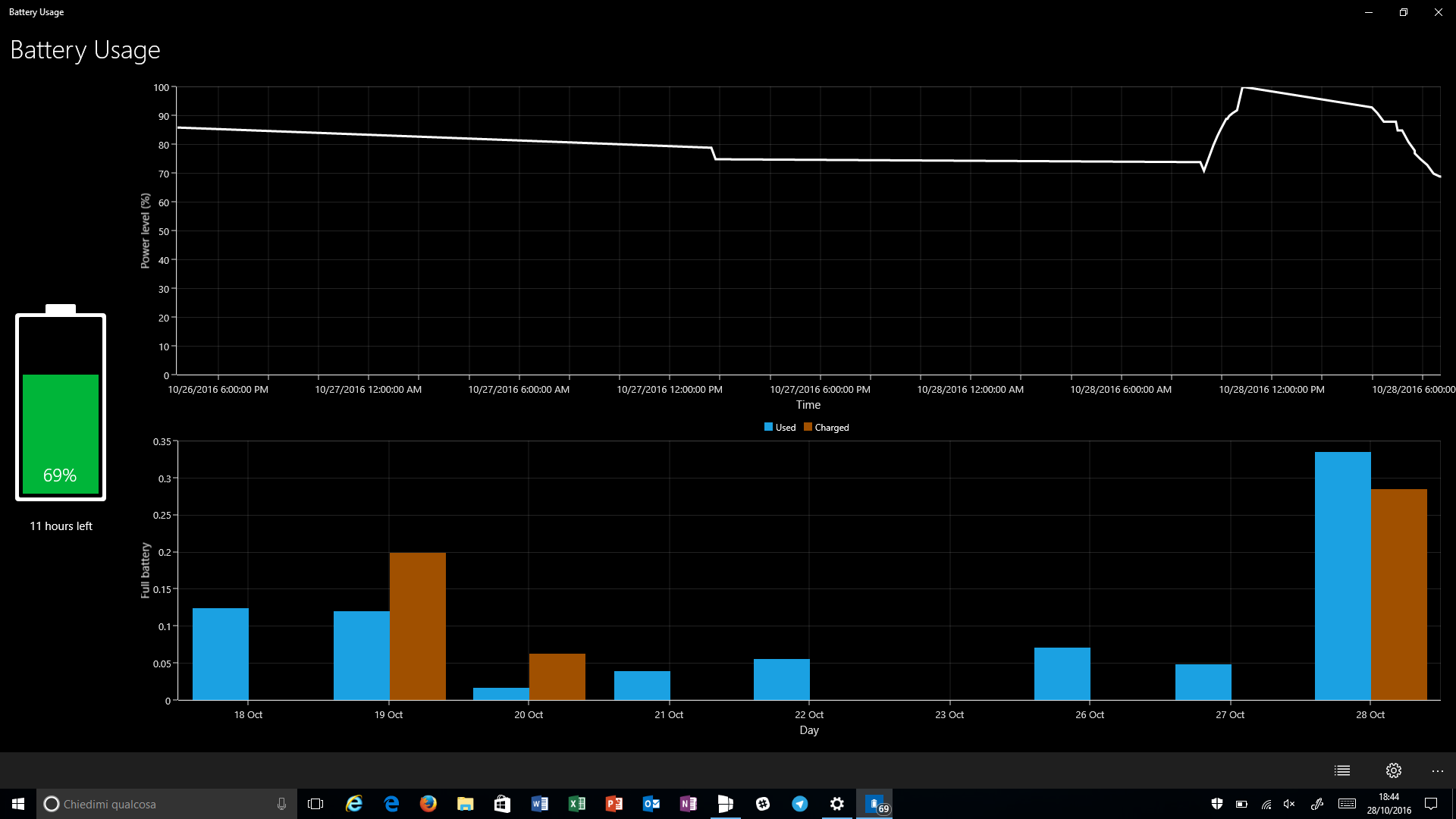Image resolution: width=1456 pixels, height=819 pixels.
Task: Open the Wi-Fi network tray icon
Action: click(1266, 804)
